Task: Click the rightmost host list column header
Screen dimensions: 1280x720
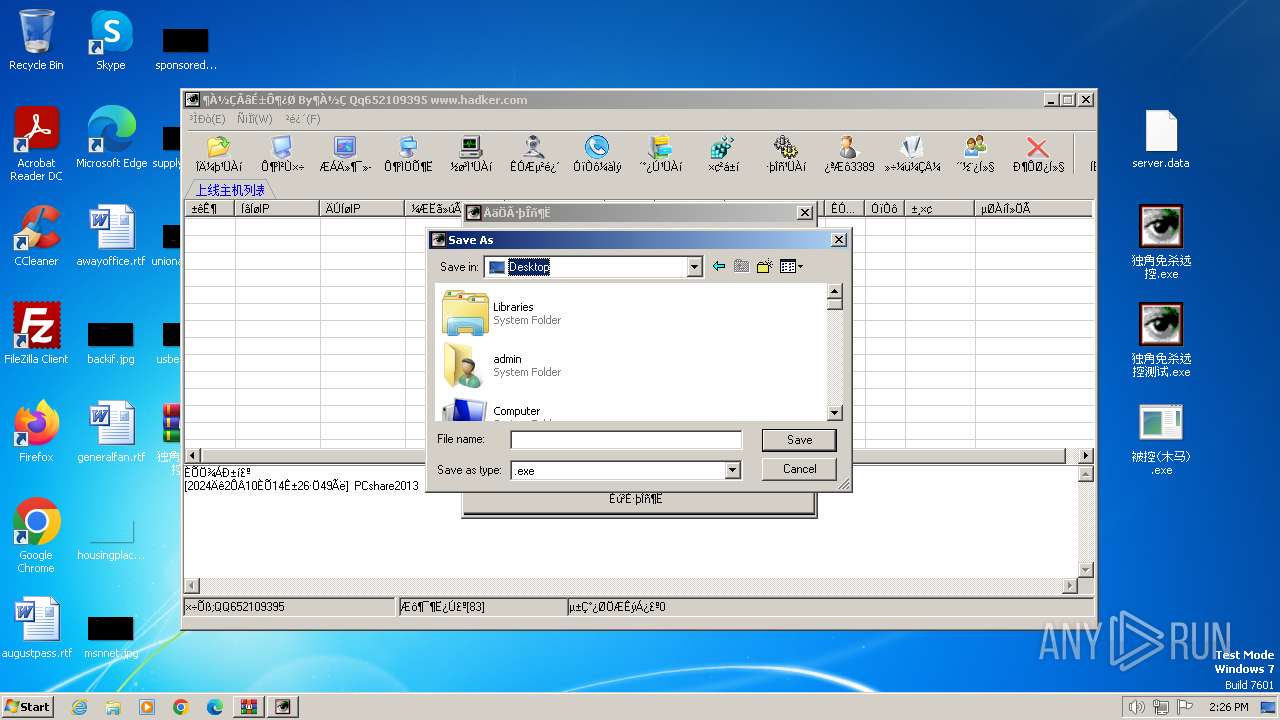Action: point(1032,209)
